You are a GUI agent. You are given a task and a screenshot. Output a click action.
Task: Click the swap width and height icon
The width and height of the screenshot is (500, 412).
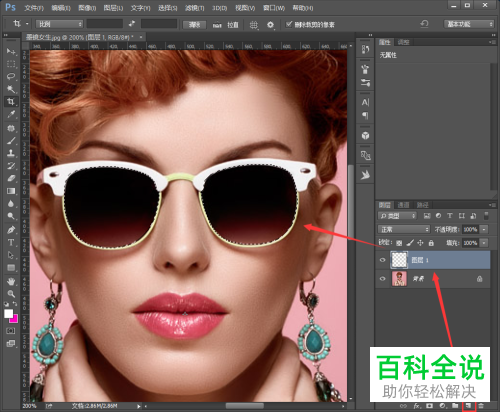(x=132, y=24)
